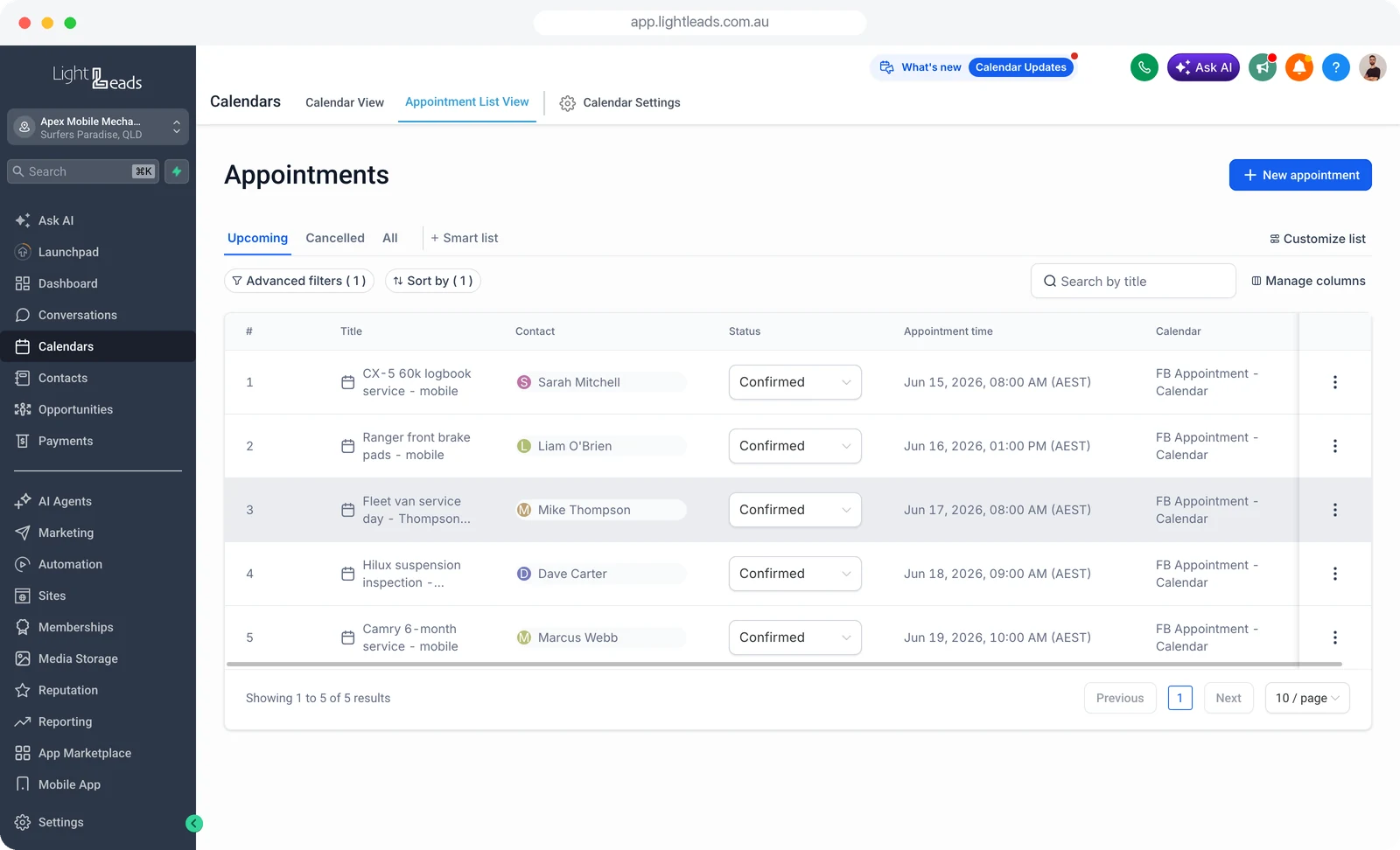Click calendar icon beside CX-5 60k logbook service
1400x850 pixels.
point(347,382)
